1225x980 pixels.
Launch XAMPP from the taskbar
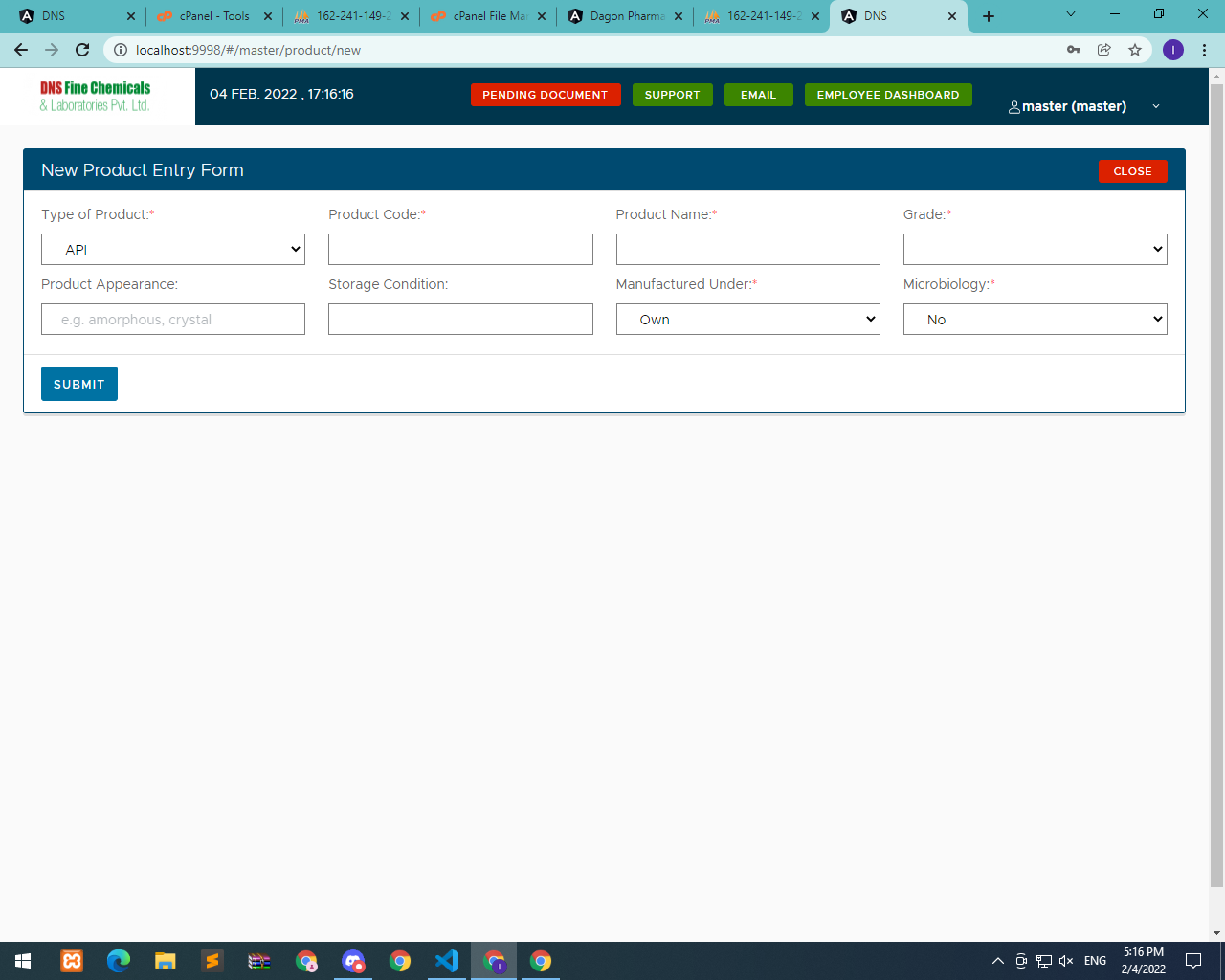coord(72,961)
